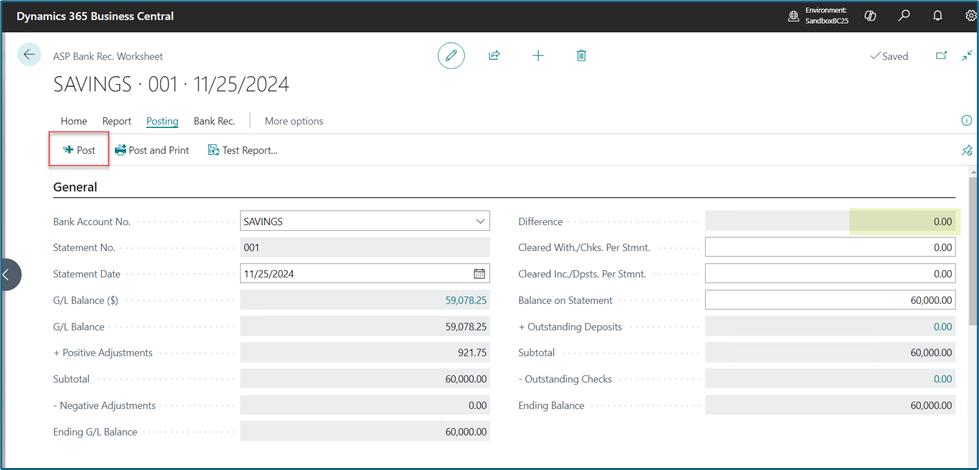
Task: Open the Bank Rec. tab
Action: coord(214,121)
